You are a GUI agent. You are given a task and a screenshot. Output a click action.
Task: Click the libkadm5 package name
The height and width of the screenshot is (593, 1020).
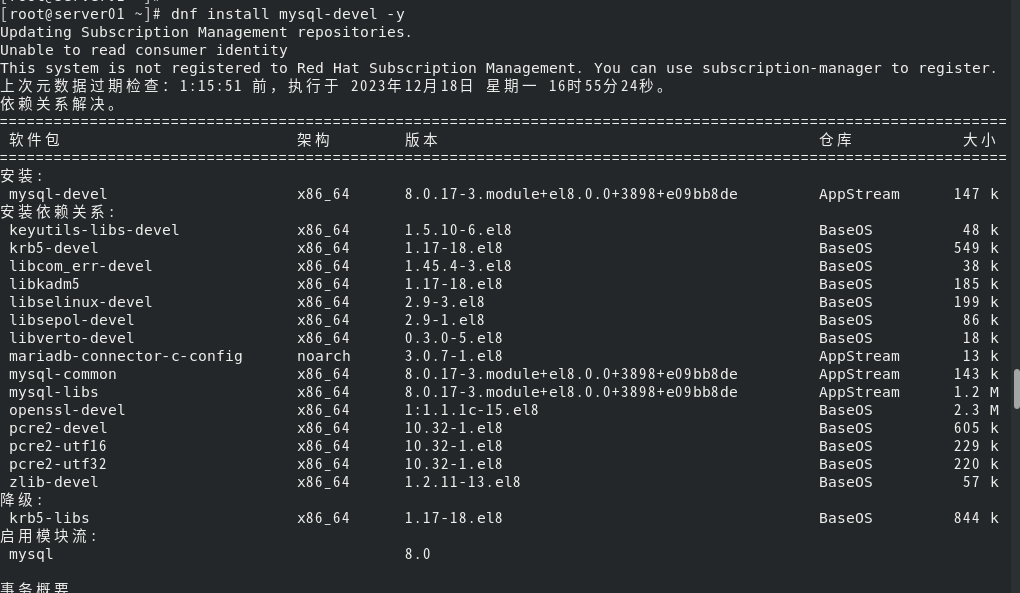(x=45, y=284)
